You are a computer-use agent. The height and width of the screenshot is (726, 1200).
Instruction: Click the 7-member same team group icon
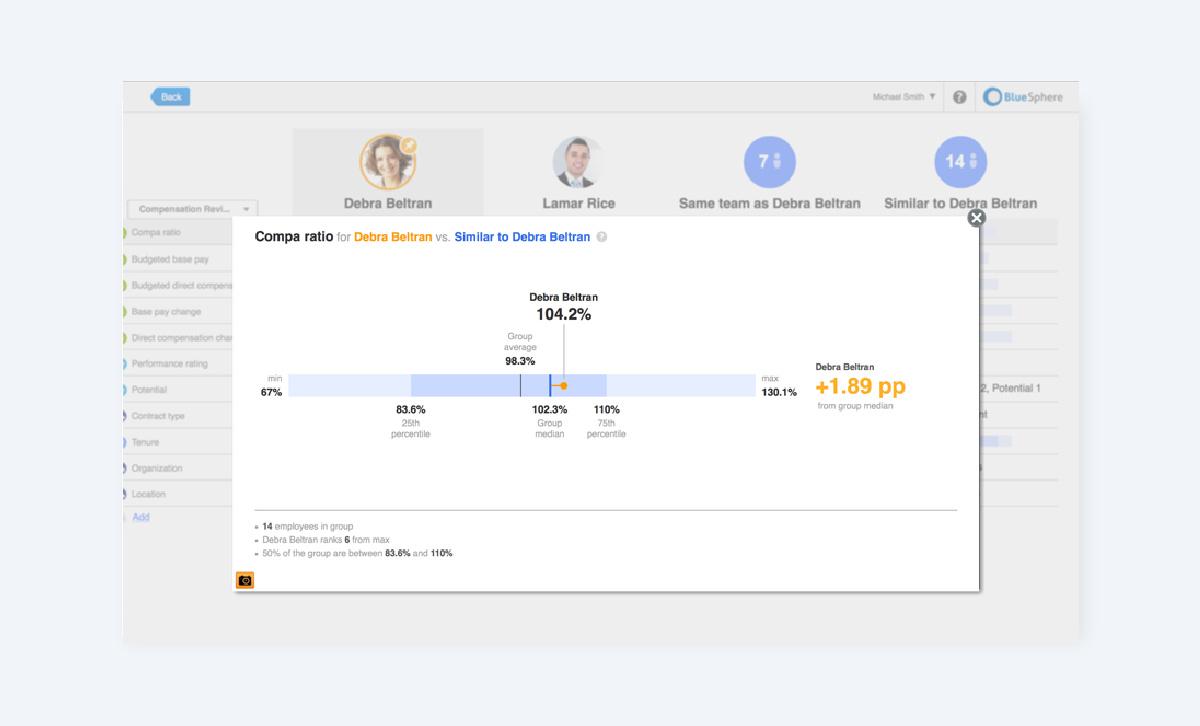click(769, 161)
